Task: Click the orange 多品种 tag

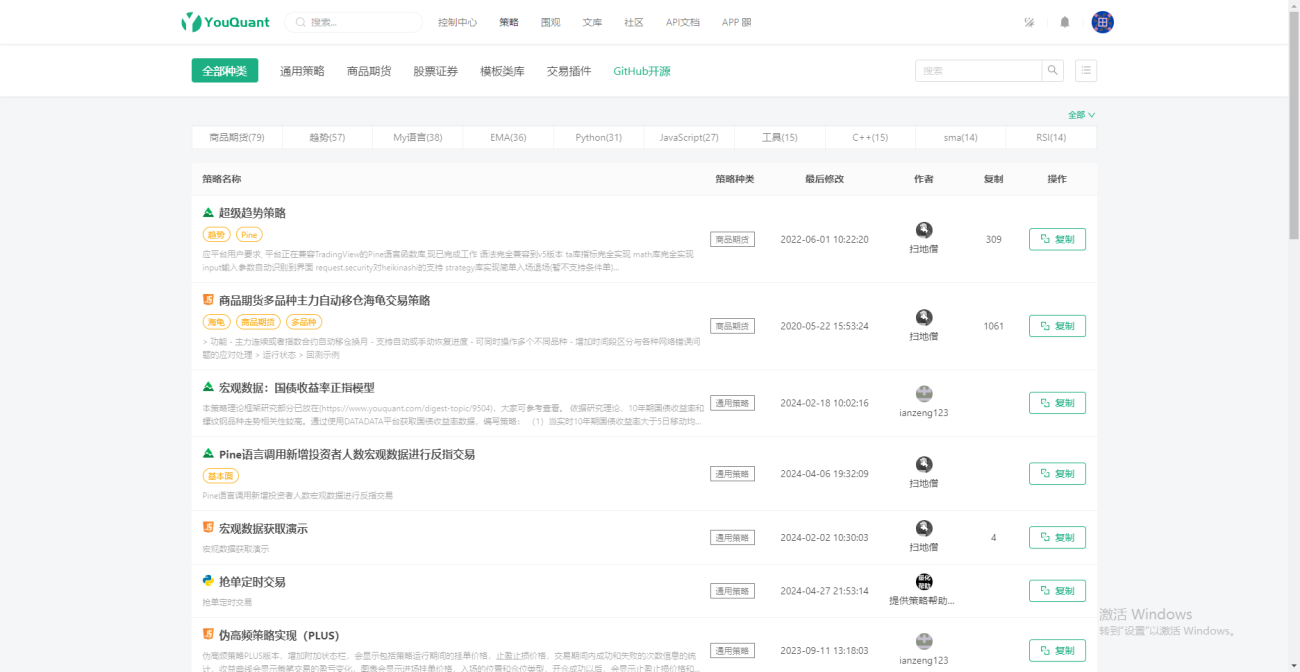Action: (304, 322)
